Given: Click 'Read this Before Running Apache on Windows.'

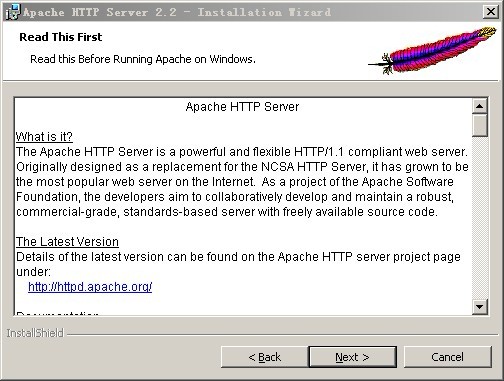Looking at the screenshot, I should tap(143, 59).
